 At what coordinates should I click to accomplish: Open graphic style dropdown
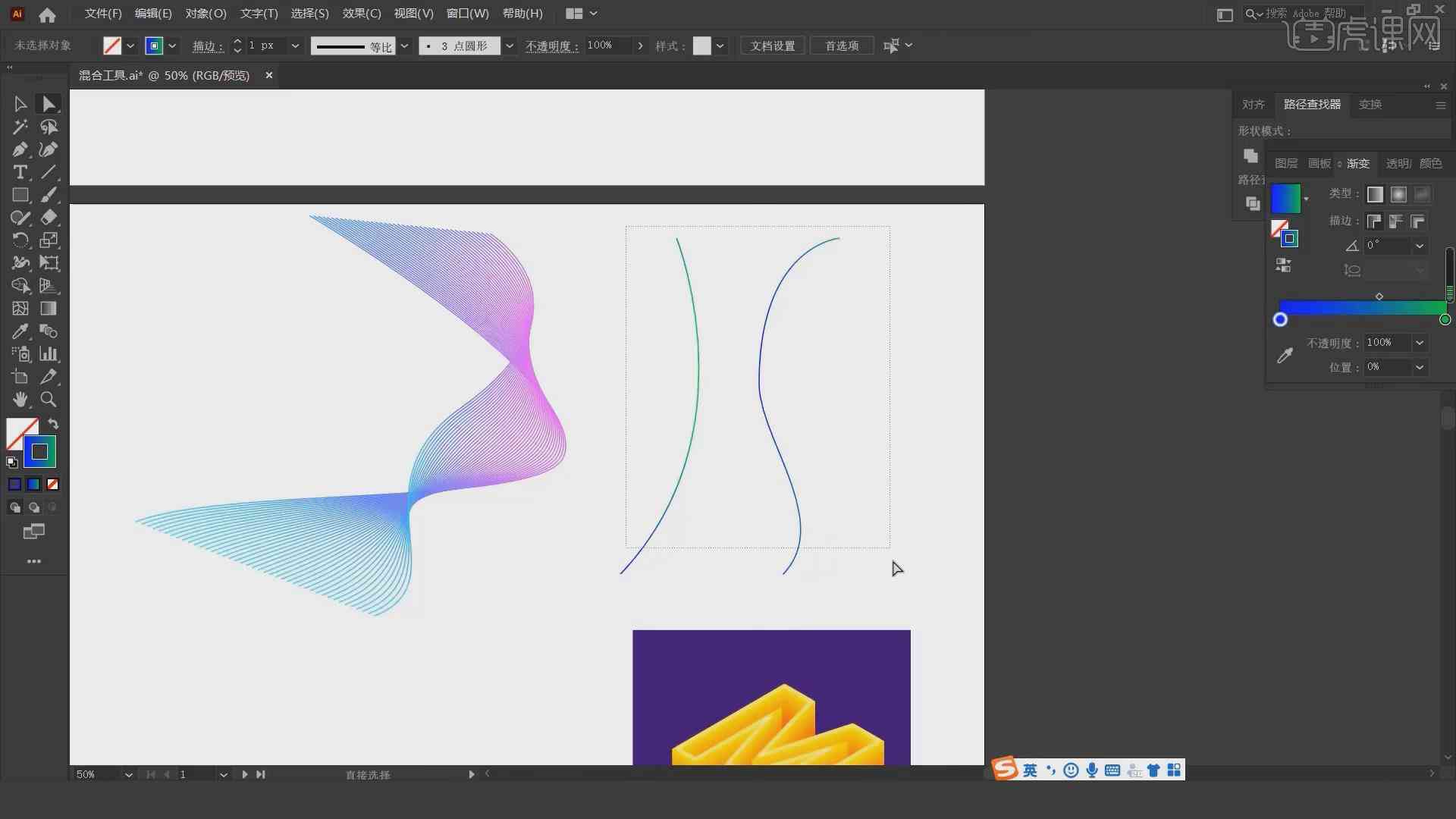pyautogui.click(x=720, y=46)
